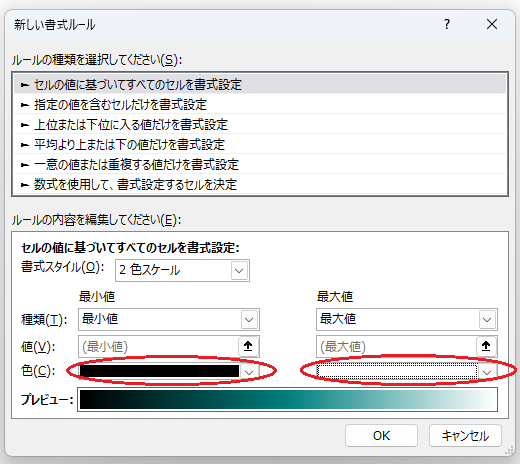Image resolution: width=520 pixels, height=464 pixels.
Task: Select rule 平均より上または下の値だけを書式設定
Action: coord(260,144)
